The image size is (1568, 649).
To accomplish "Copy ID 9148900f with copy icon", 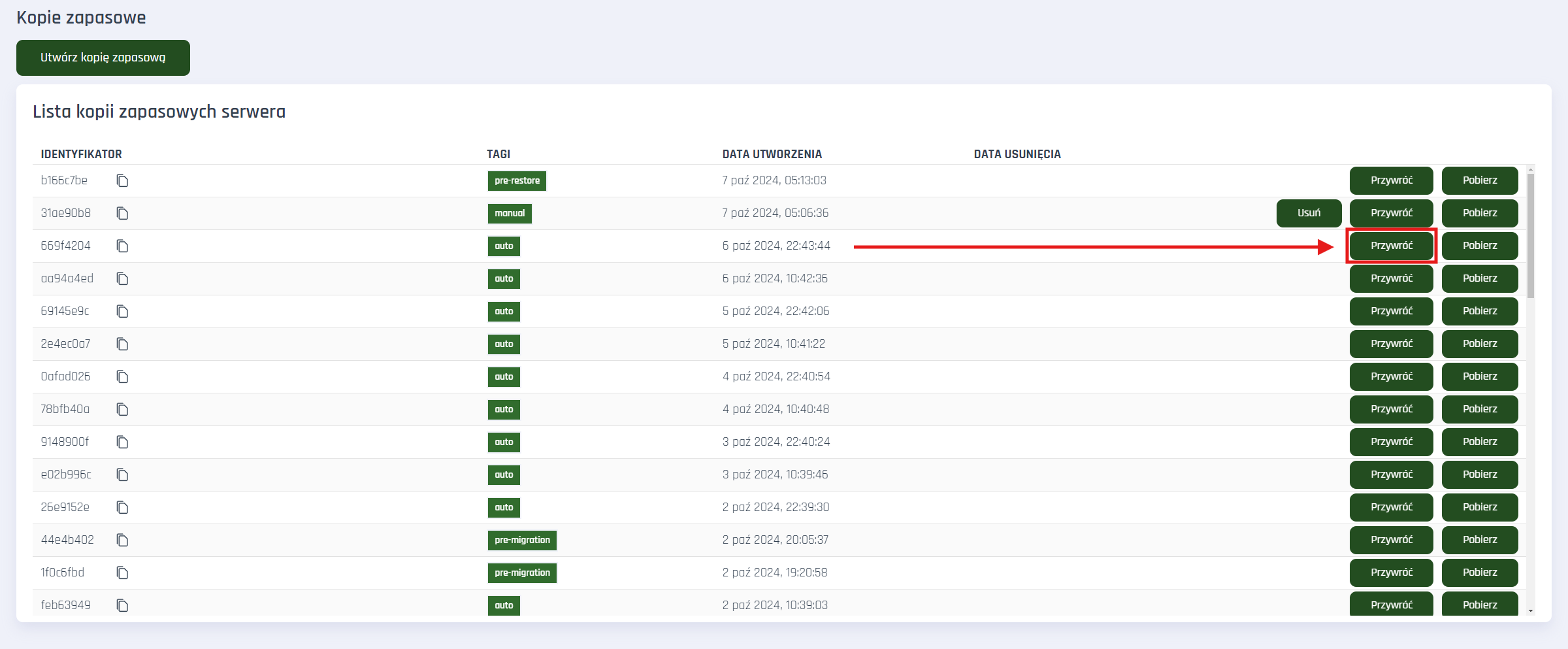I will tap(122, 442).
